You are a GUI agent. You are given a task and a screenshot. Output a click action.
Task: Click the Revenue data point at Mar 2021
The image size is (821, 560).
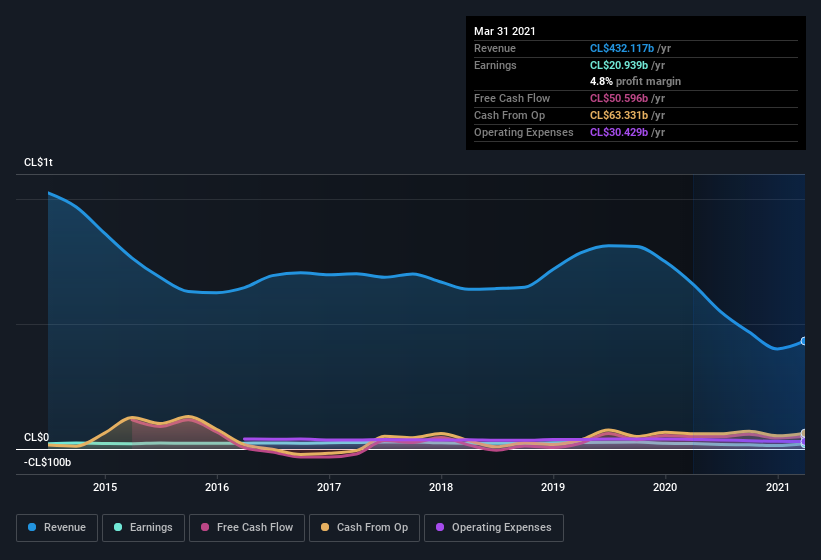804,341
